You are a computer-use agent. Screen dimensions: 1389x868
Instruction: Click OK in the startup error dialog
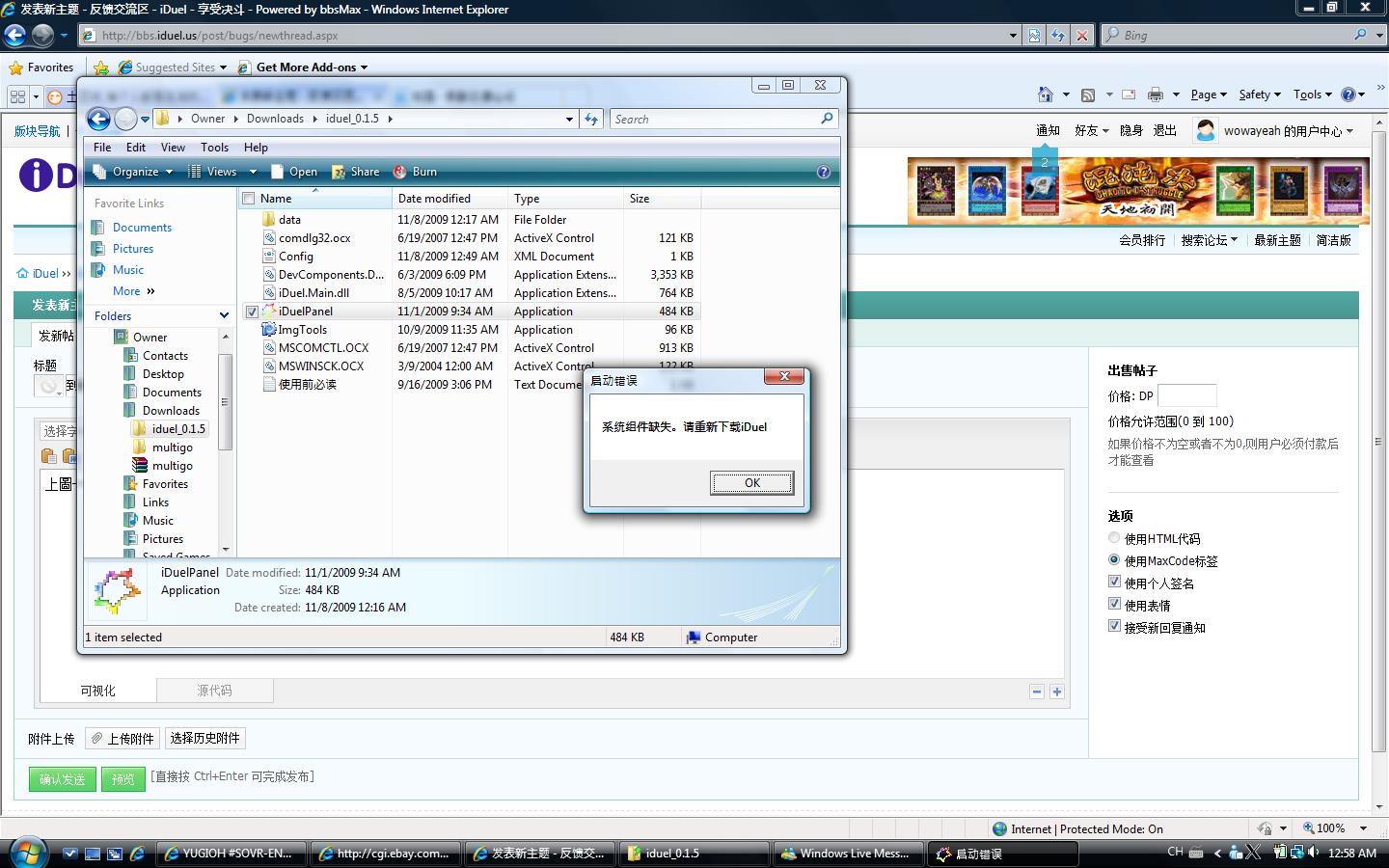tap(752, 482)
